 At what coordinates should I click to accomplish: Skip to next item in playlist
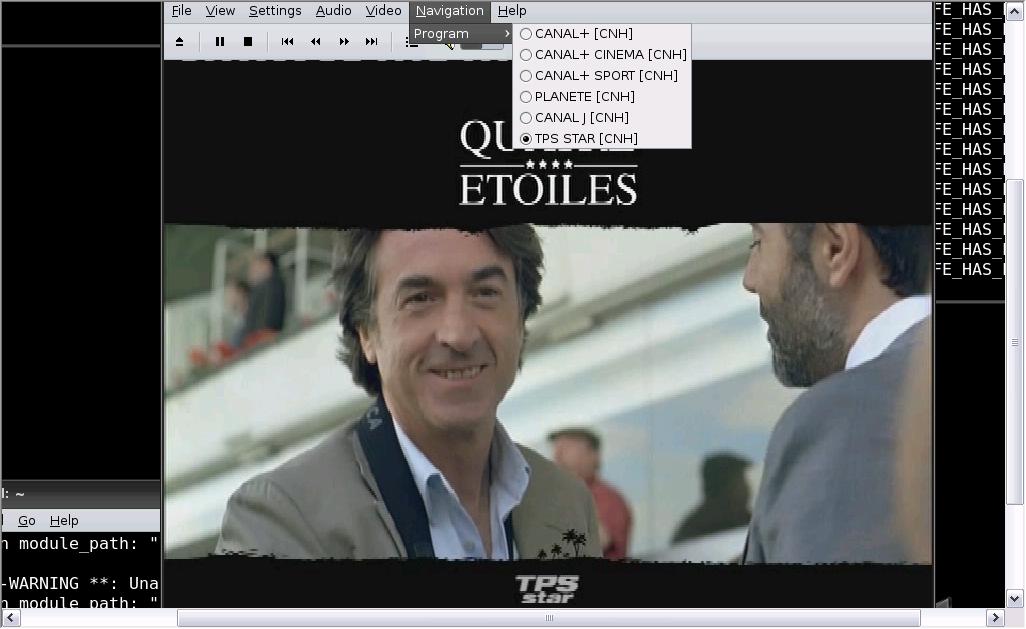click(x=372, y=42)
